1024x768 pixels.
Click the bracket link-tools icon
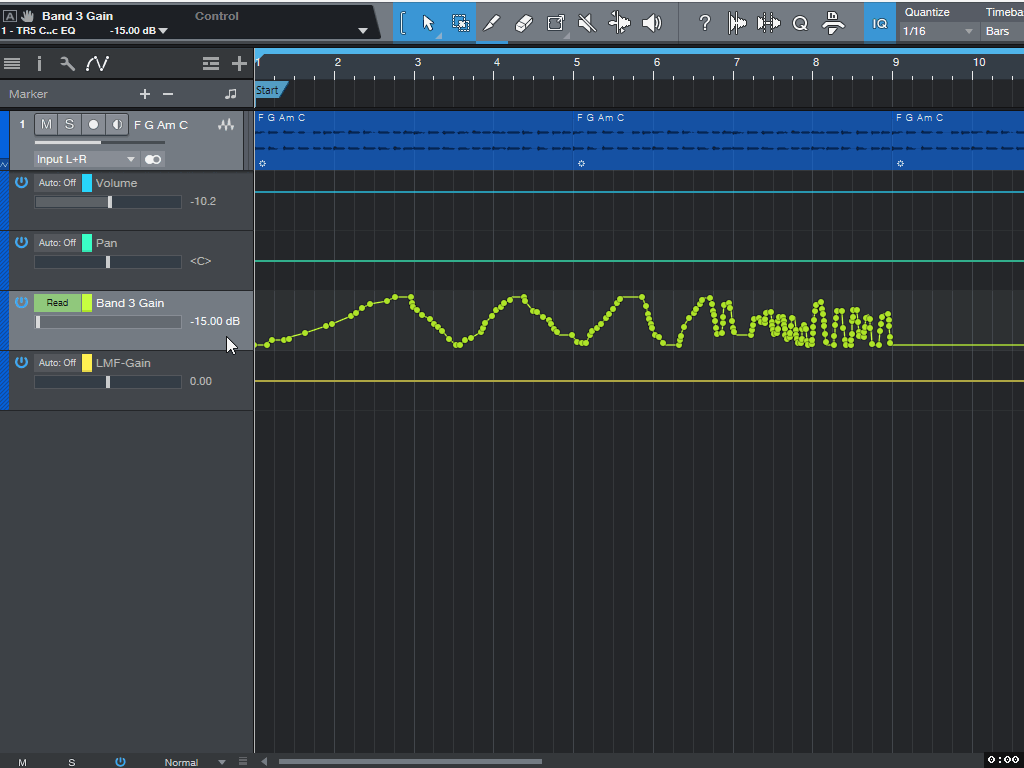point(402,23)
